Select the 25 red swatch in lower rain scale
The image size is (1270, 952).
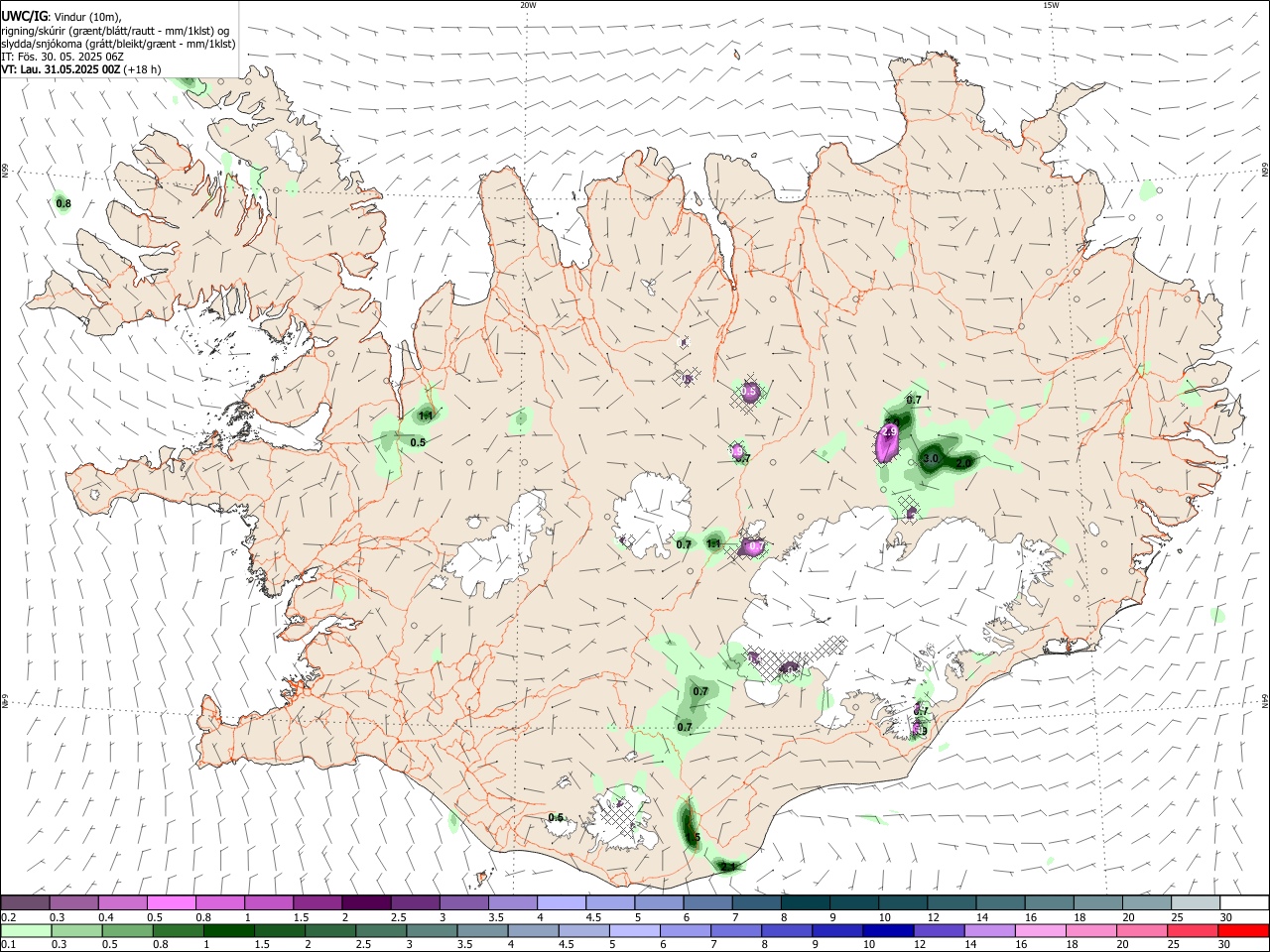tap(1192, 930)
